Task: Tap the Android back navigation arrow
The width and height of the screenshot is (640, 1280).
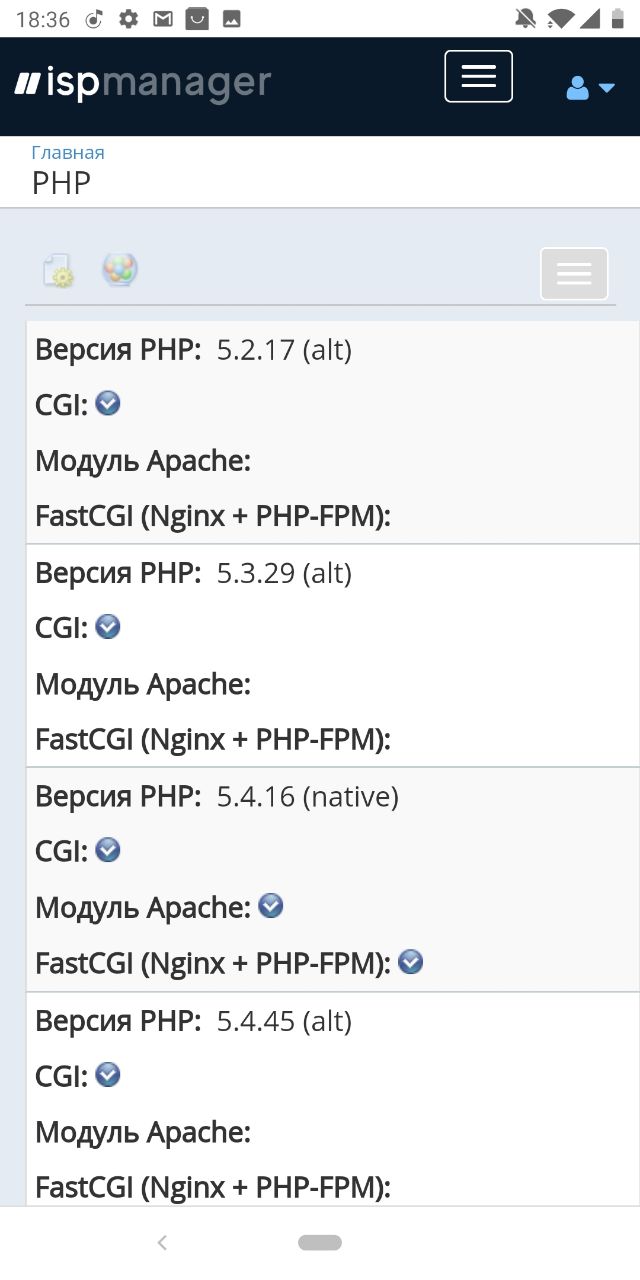Action: pyautogui.click(x=162, y=1243)
